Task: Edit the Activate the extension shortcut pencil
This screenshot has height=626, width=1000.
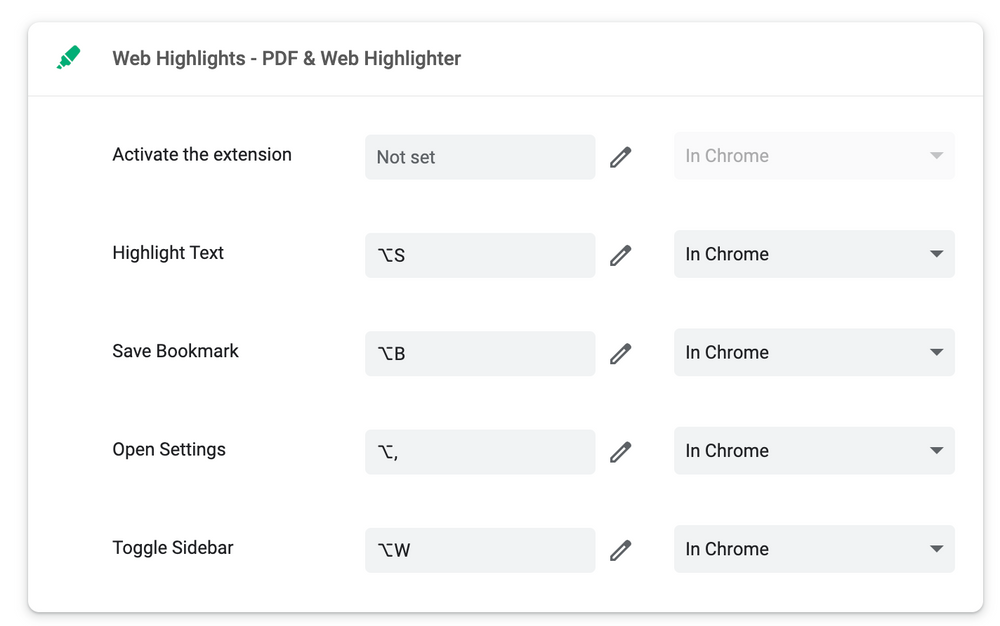Action: tap(621, 157)
